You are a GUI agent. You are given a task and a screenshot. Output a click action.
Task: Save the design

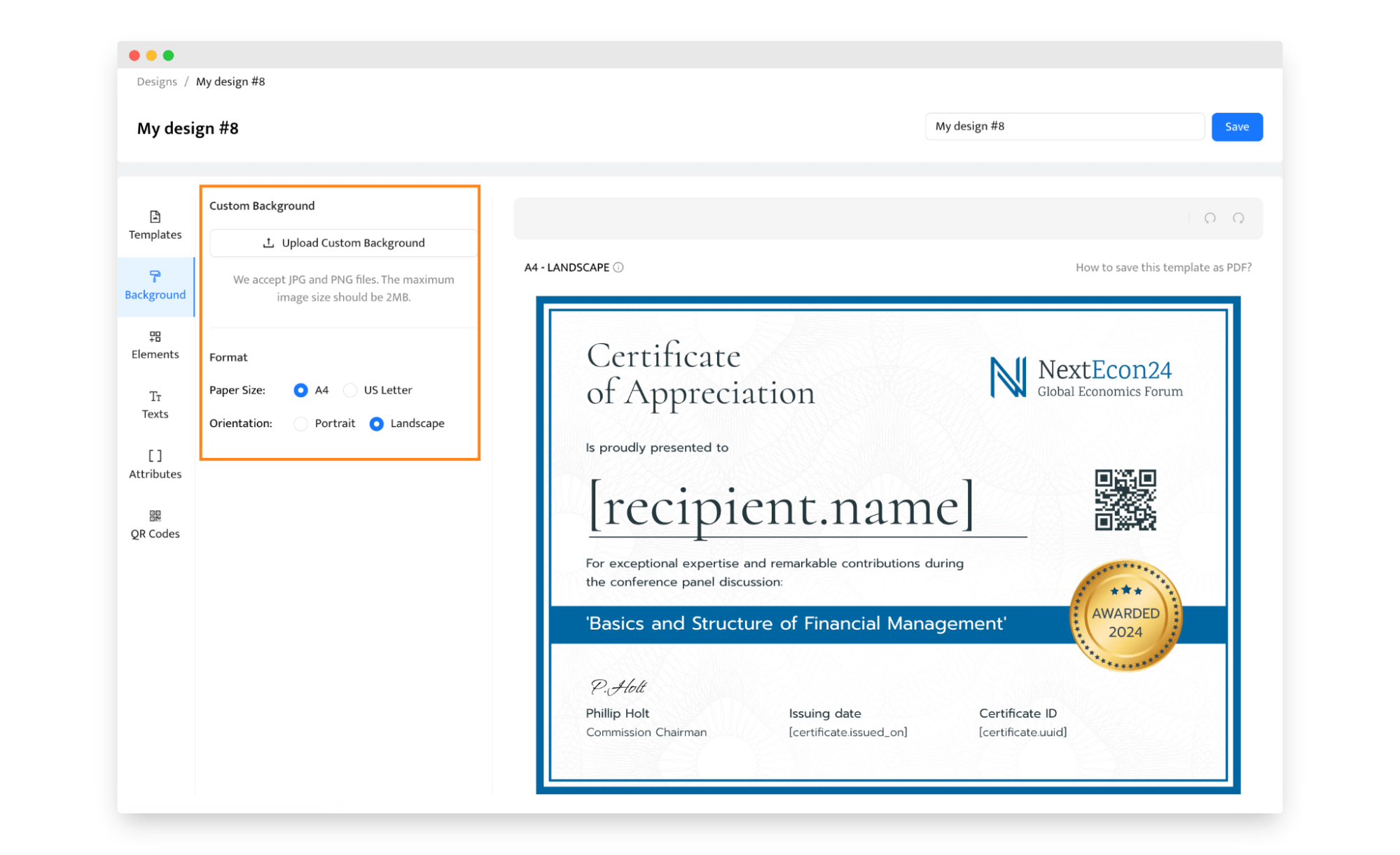[x=1236, y=127]
